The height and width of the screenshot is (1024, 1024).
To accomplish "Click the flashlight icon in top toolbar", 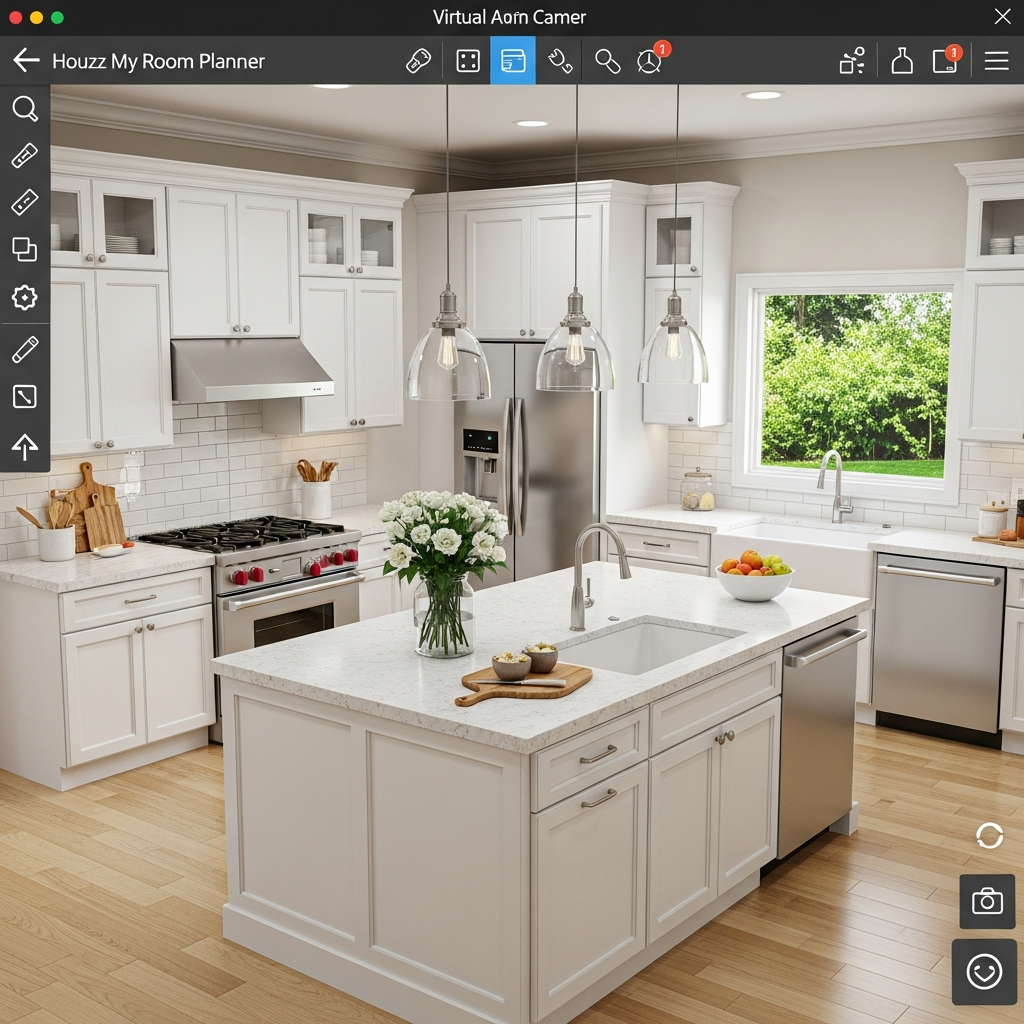I will tap(418, 61).
